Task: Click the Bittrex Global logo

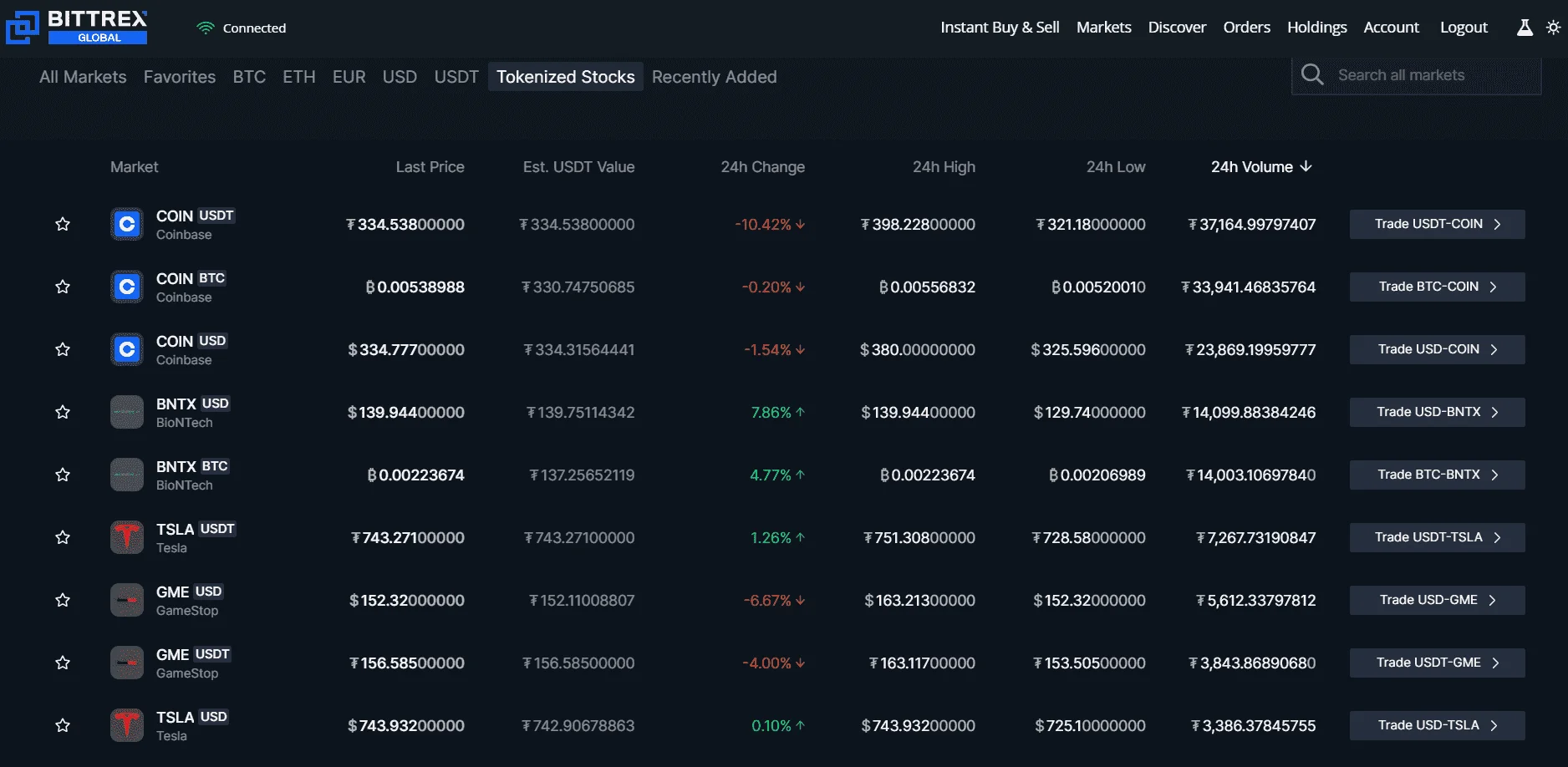Action: click(77, 27)
